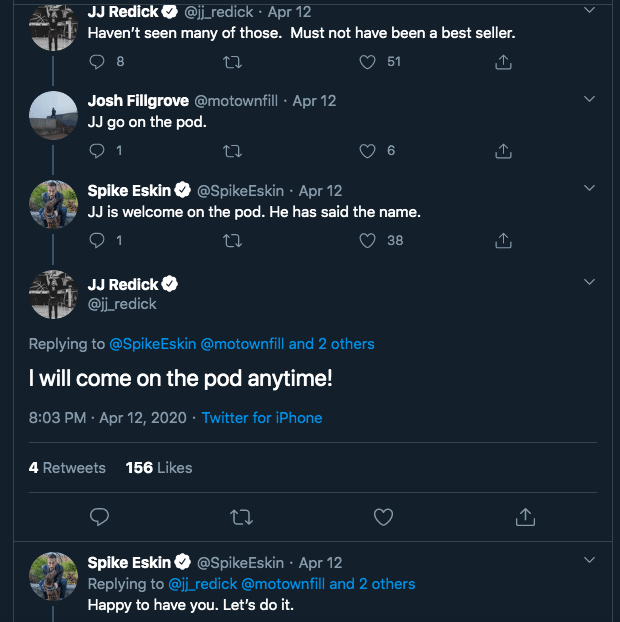Like the main 'come on the pod anytime' tweet
The height and width of the screenshot is (622, 620).
383,517
